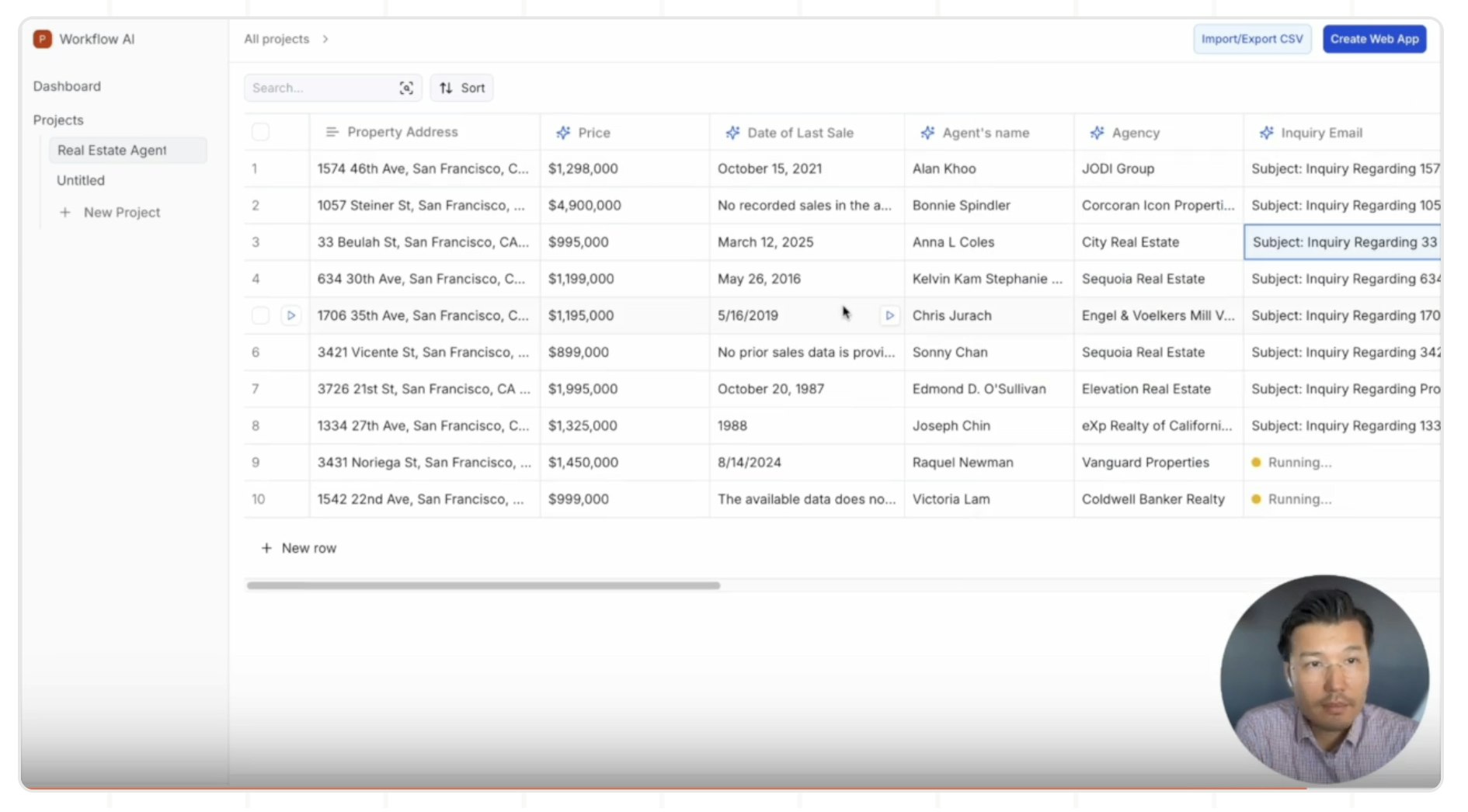Click the Elevation Real Estate agency cell

click(x=1159, y=389)
